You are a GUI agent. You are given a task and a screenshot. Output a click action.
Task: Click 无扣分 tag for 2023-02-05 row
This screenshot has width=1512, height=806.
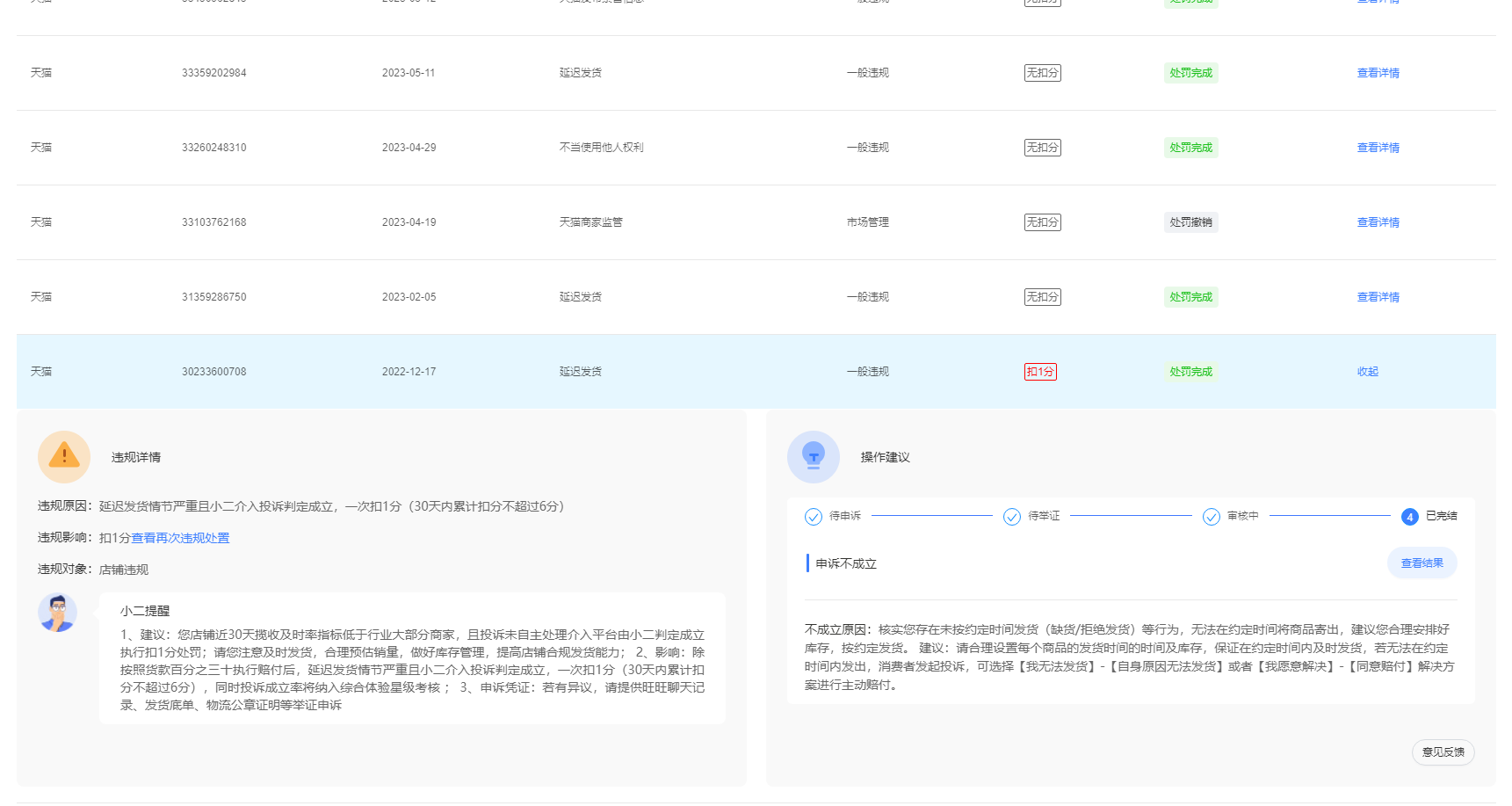pyautogui.click(x=1043, y=297)
